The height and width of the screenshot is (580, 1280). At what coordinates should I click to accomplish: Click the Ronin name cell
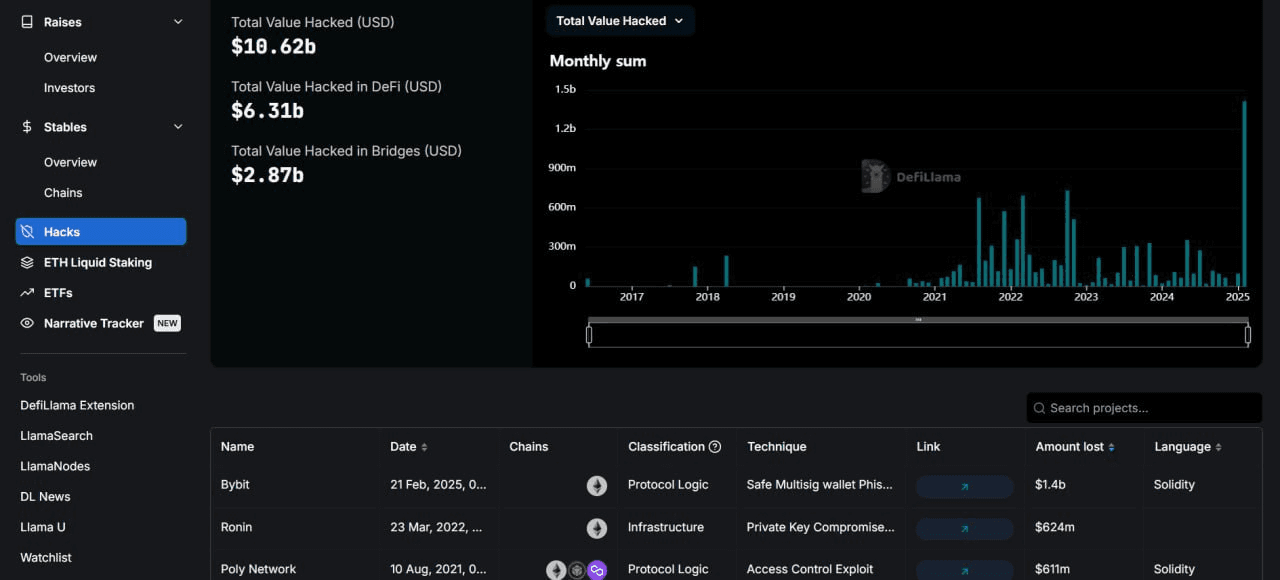tap(236, 527)
